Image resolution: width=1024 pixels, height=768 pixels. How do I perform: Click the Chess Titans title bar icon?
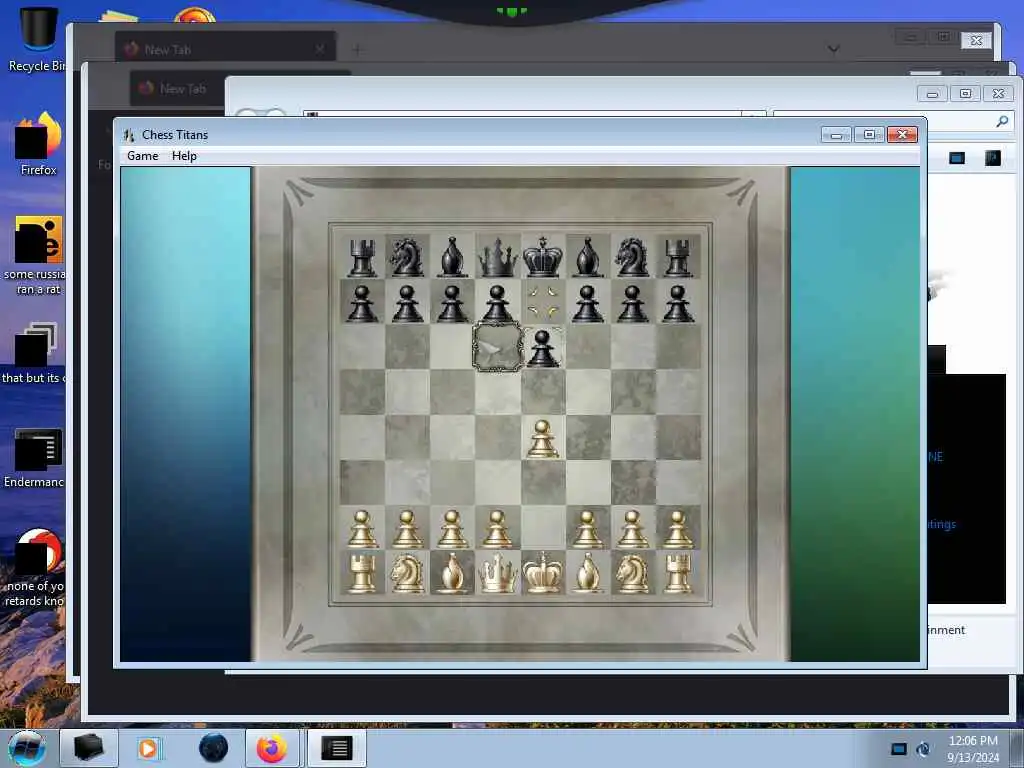pyautogui.click(x=129, y=135)
